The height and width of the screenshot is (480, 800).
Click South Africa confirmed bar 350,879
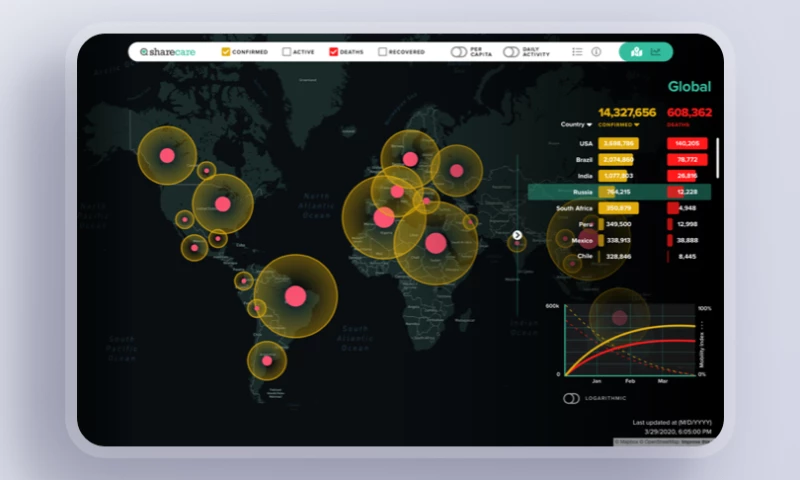[x=618, y=208]
